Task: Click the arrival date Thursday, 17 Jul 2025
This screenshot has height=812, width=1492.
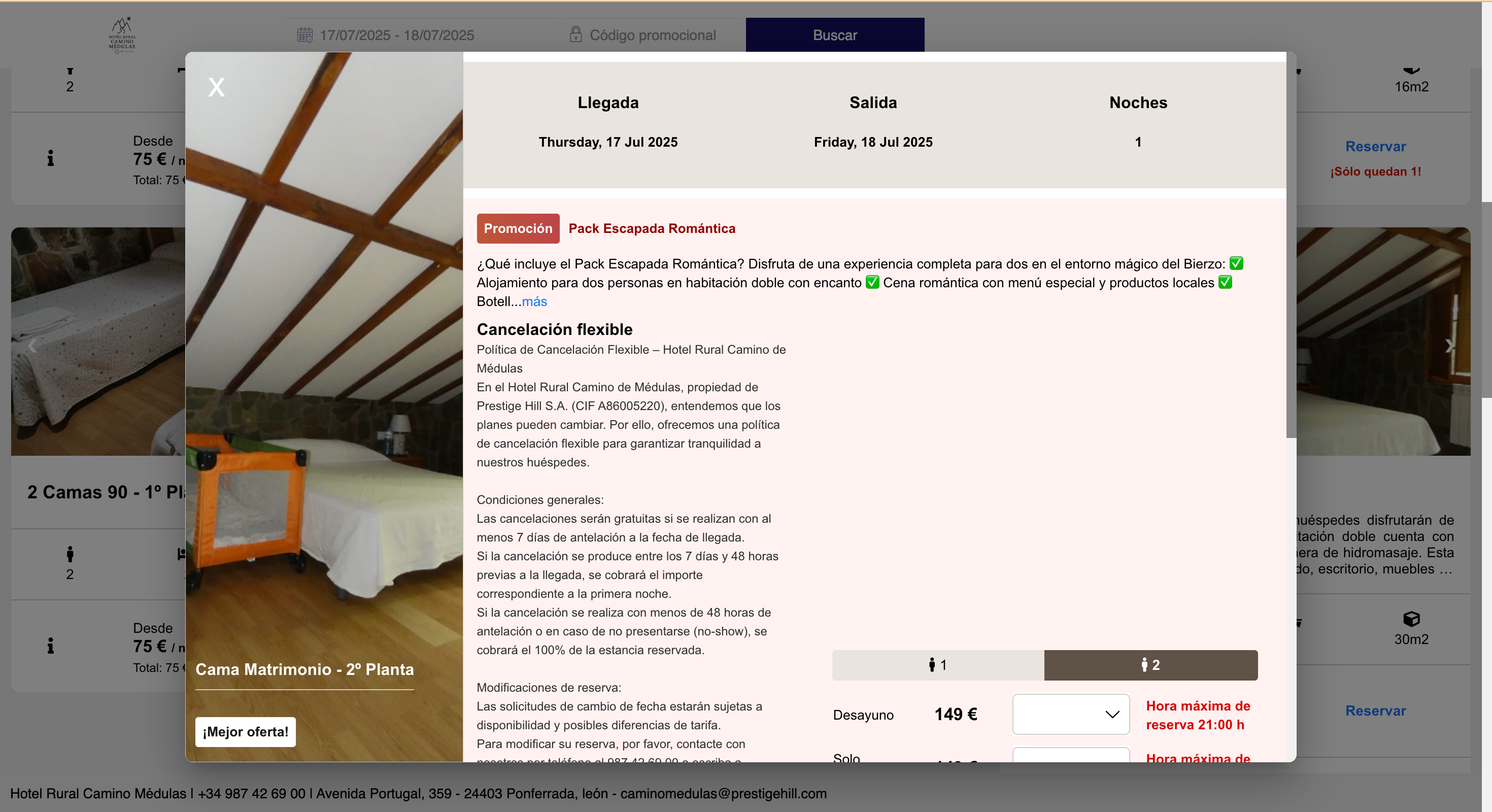Action: (608, 142)
